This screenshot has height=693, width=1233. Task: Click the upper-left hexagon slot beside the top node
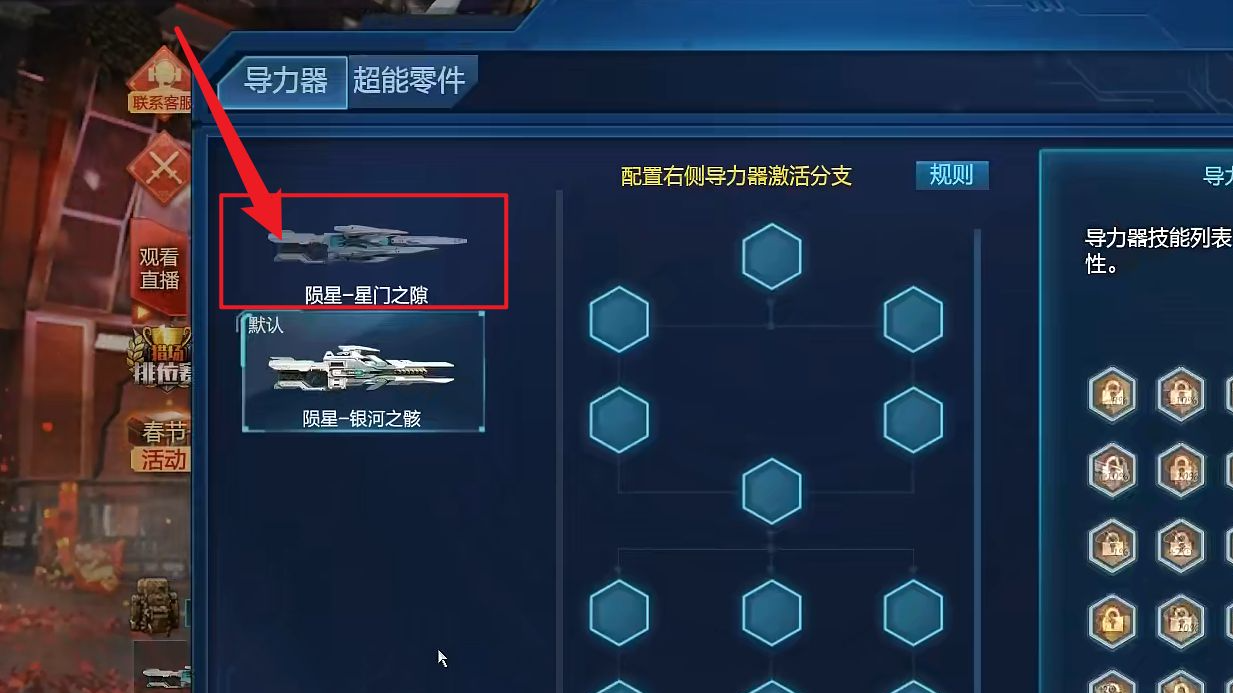(619, 319)
